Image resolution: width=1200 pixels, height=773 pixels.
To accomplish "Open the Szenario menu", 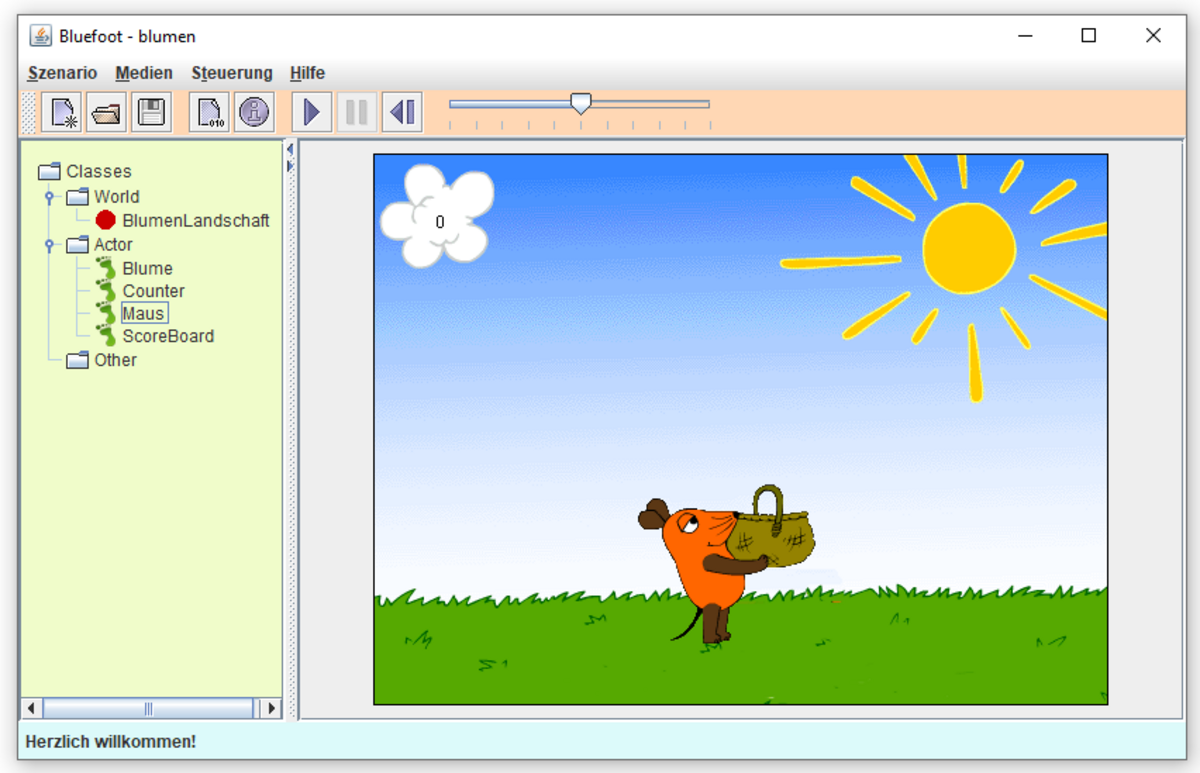I will pos(62,73).
